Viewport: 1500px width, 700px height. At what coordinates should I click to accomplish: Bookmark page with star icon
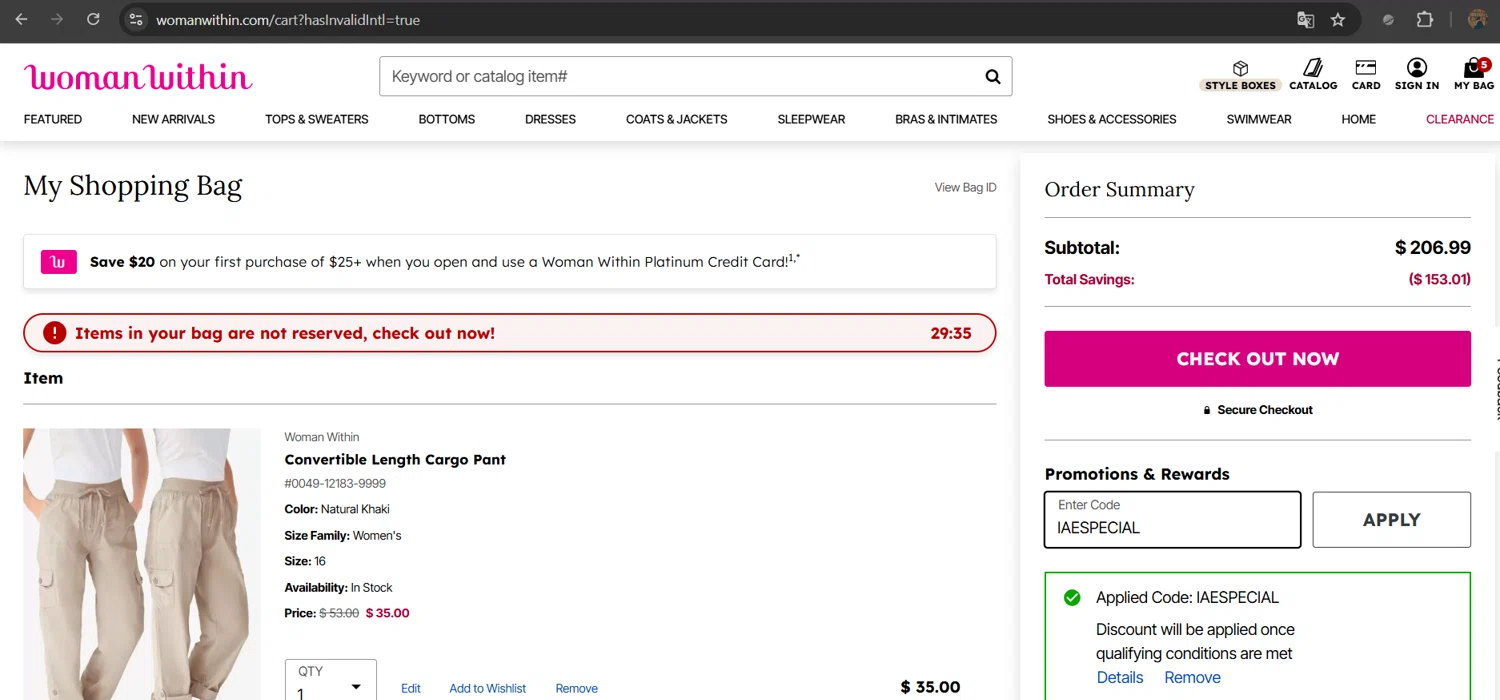point(1338,20)
